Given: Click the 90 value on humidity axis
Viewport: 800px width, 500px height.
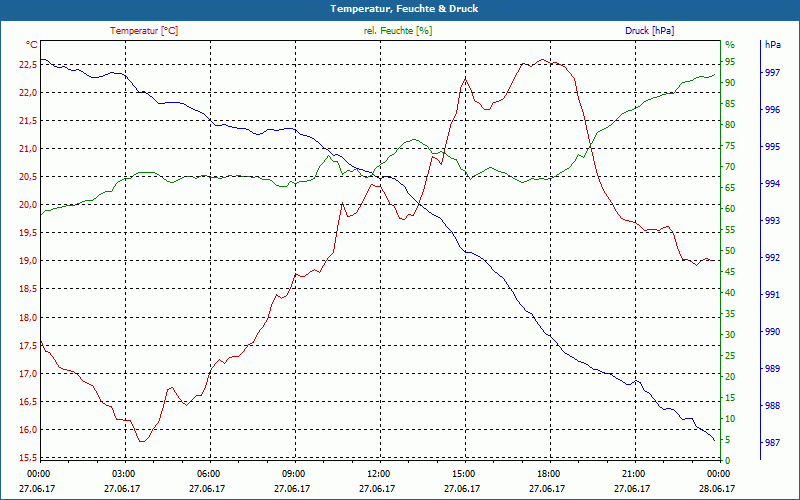Looking at the screenshot, I should [731, 83].
